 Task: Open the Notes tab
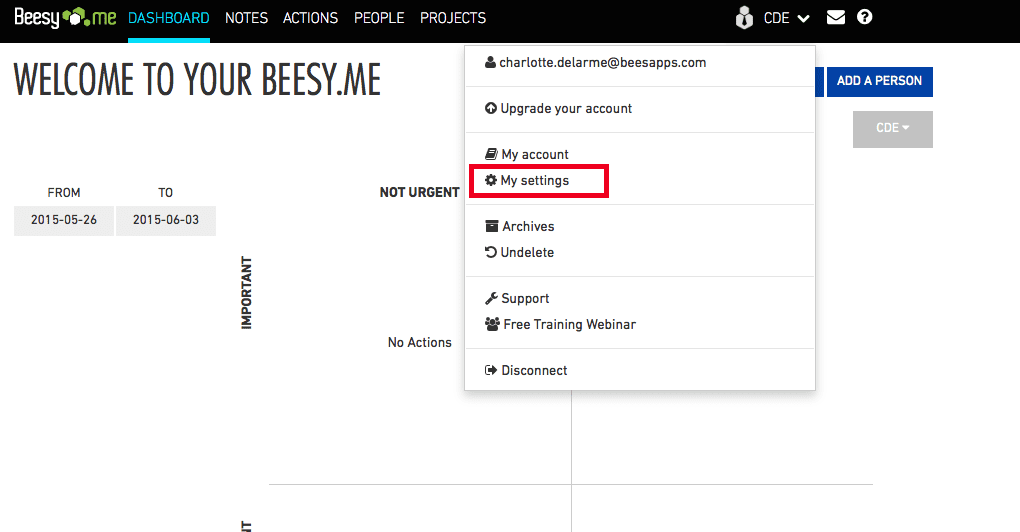[246, 18]
